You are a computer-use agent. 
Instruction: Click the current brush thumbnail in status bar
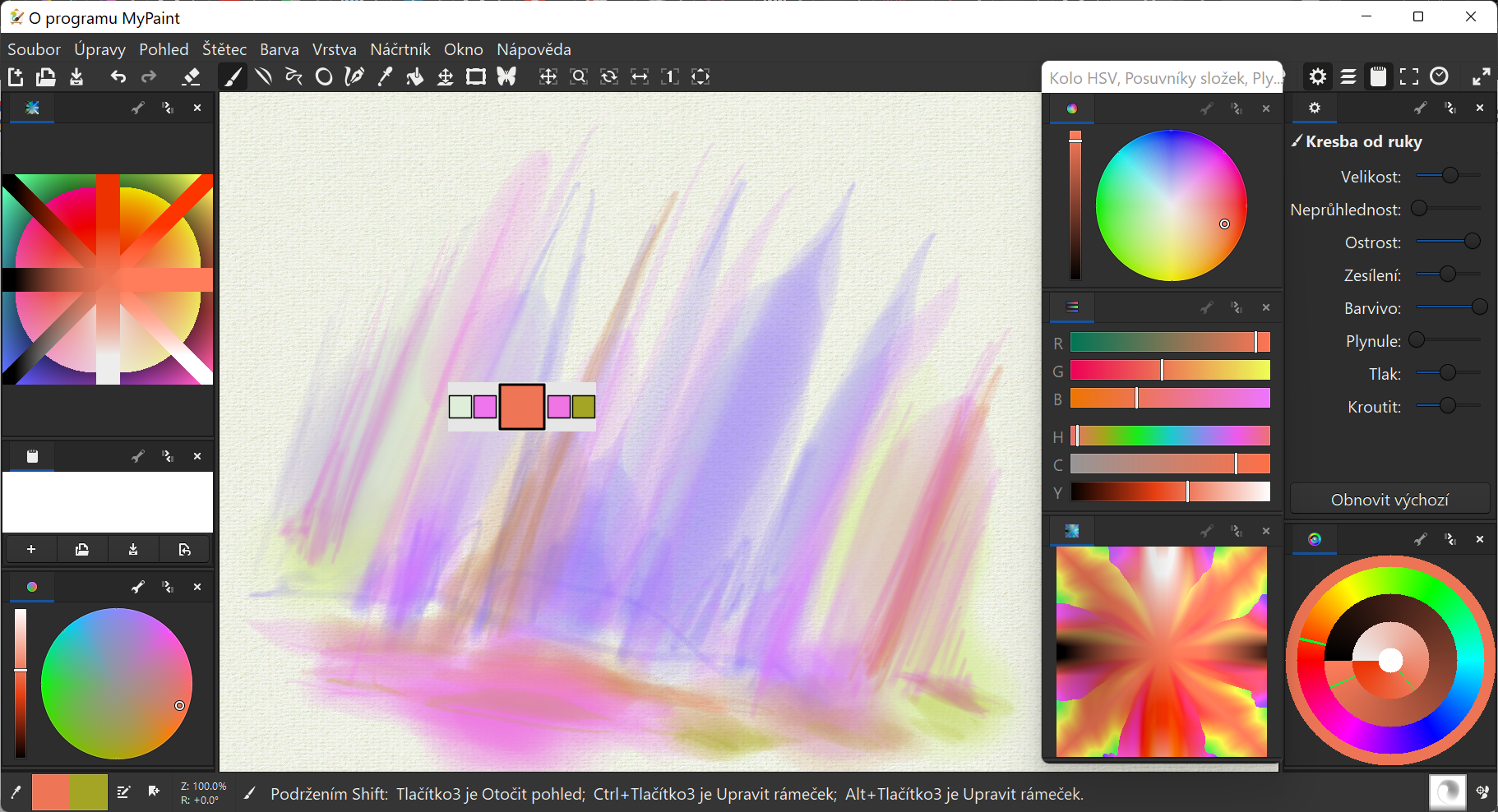pos(1447,792)
